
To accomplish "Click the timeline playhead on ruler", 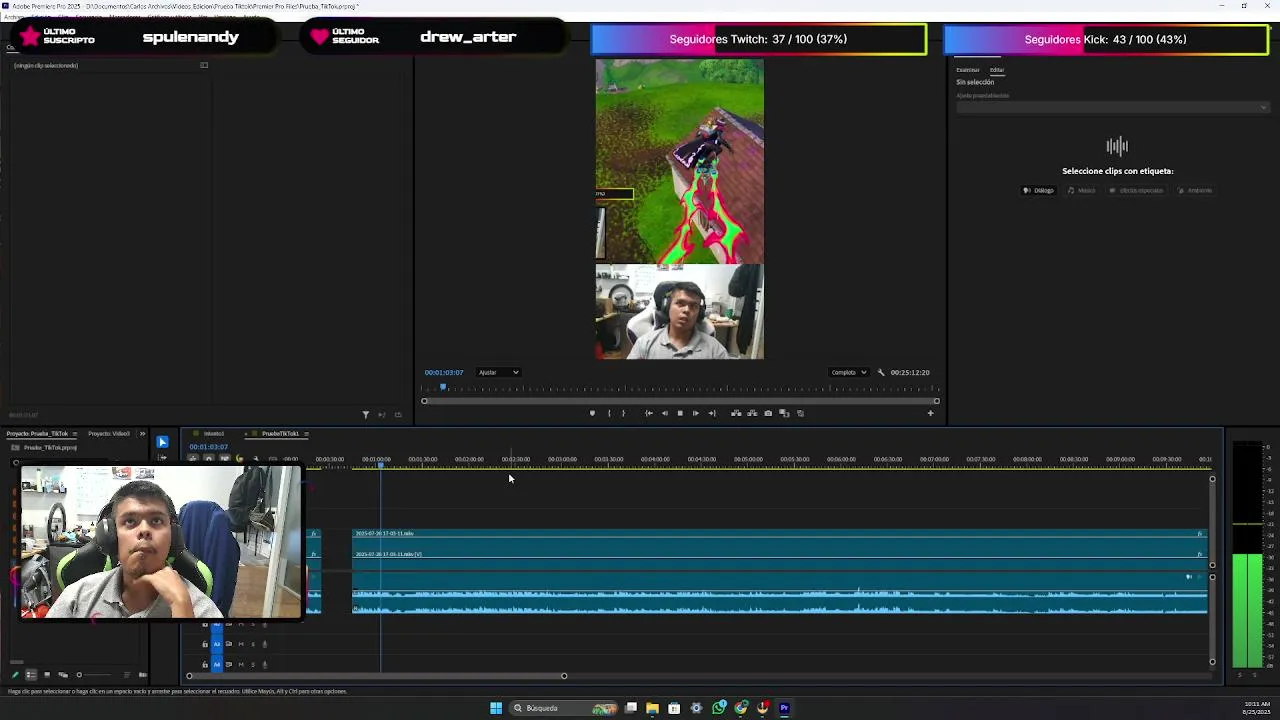I will click(380, 465).
